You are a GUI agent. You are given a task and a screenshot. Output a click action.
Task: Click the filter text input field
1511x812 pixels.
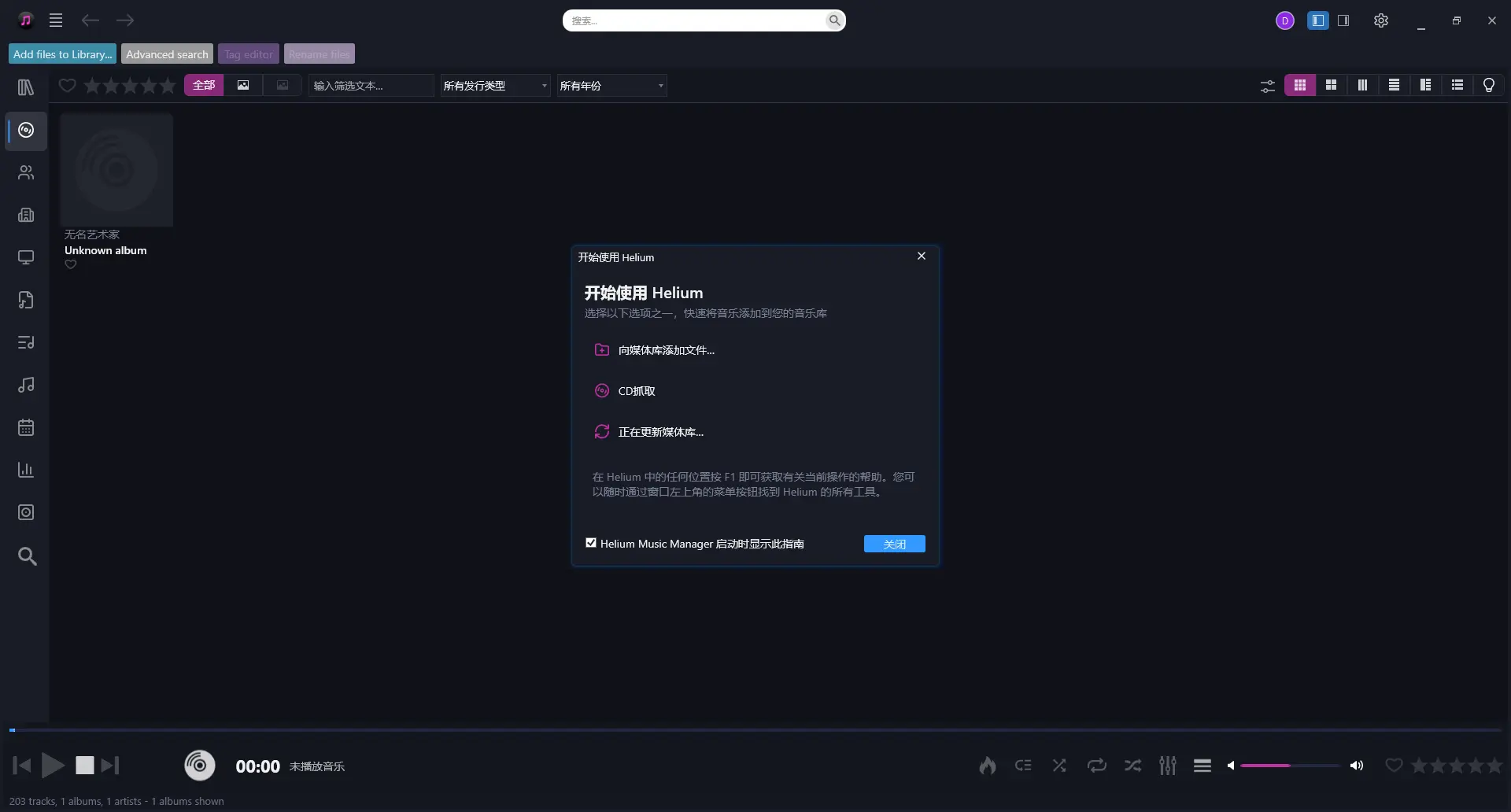pos(371,86)
